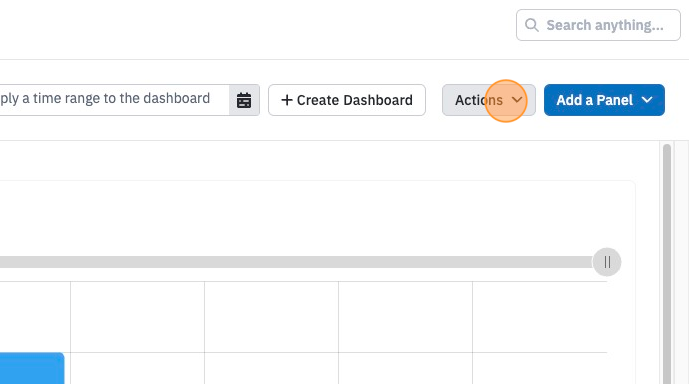689x384 pixels.
Task: Click the Add a Panel text label
Action: click(x=595, y=100)
